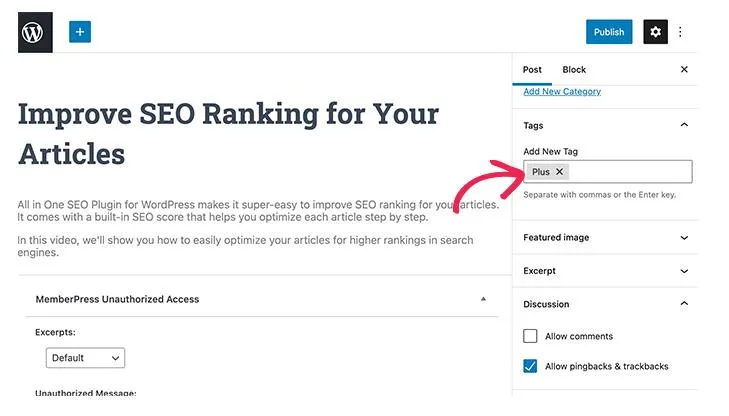This screenshot has height=416, width=729.
Task: Open the block inserter plus button
Action: (80, 32)
